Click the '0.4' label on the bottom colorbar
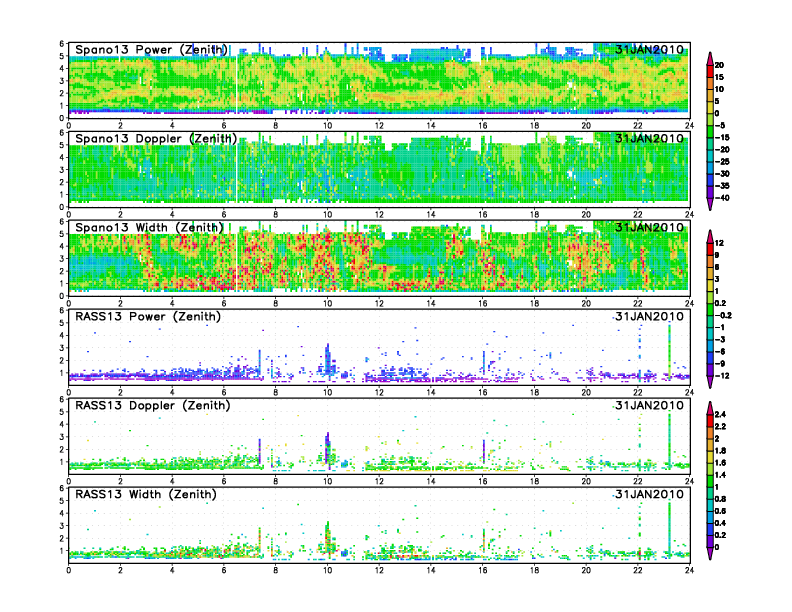Viewport: 792px width, 612px height. coord(721,523)
